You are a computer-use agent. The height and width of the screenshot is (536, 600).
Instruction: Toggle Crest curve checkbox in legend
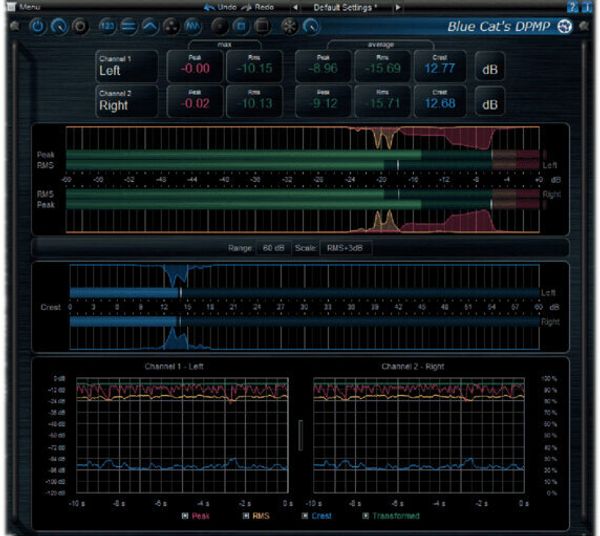[x=305, y=516]
